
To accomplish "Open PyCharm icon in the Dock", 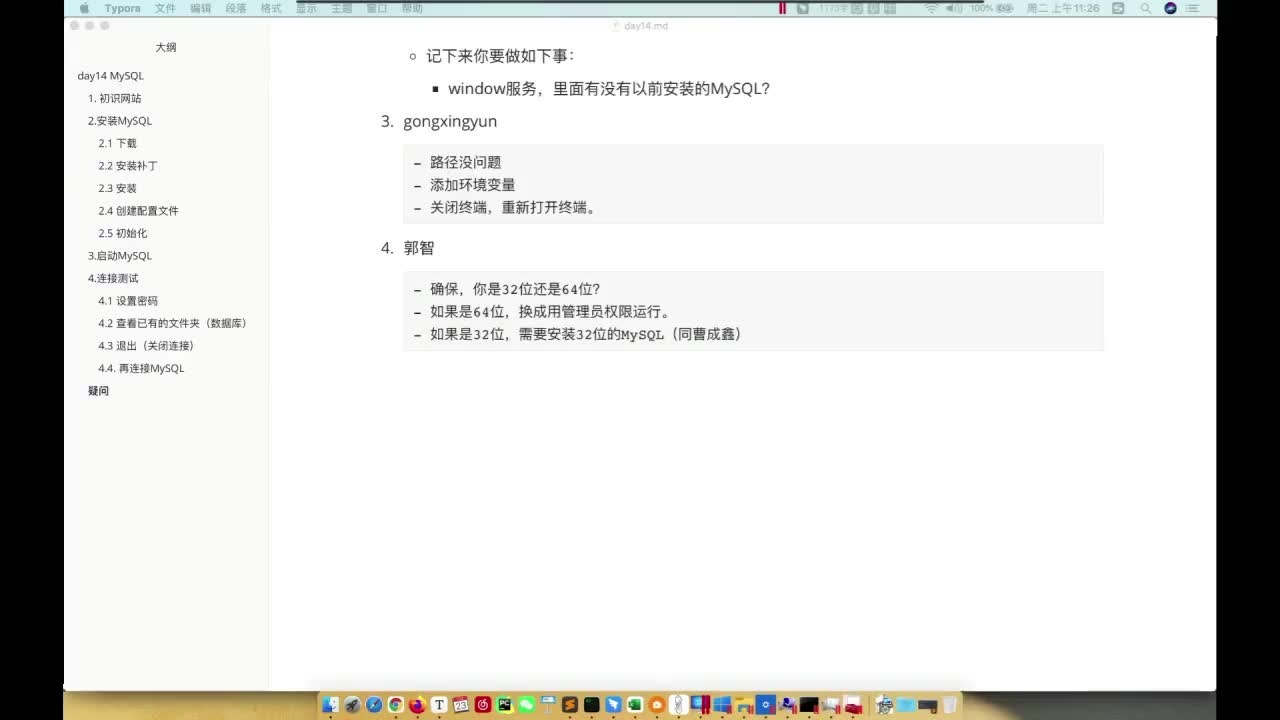I will pos(504,705).
